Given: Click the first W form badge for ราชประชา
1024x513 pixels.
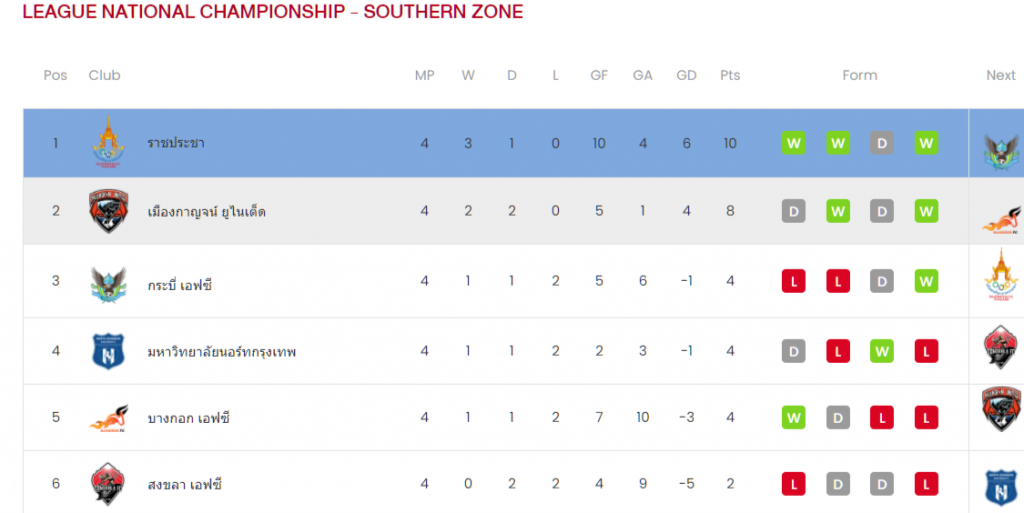Looking at the screenshot, I should click(793, 143).
